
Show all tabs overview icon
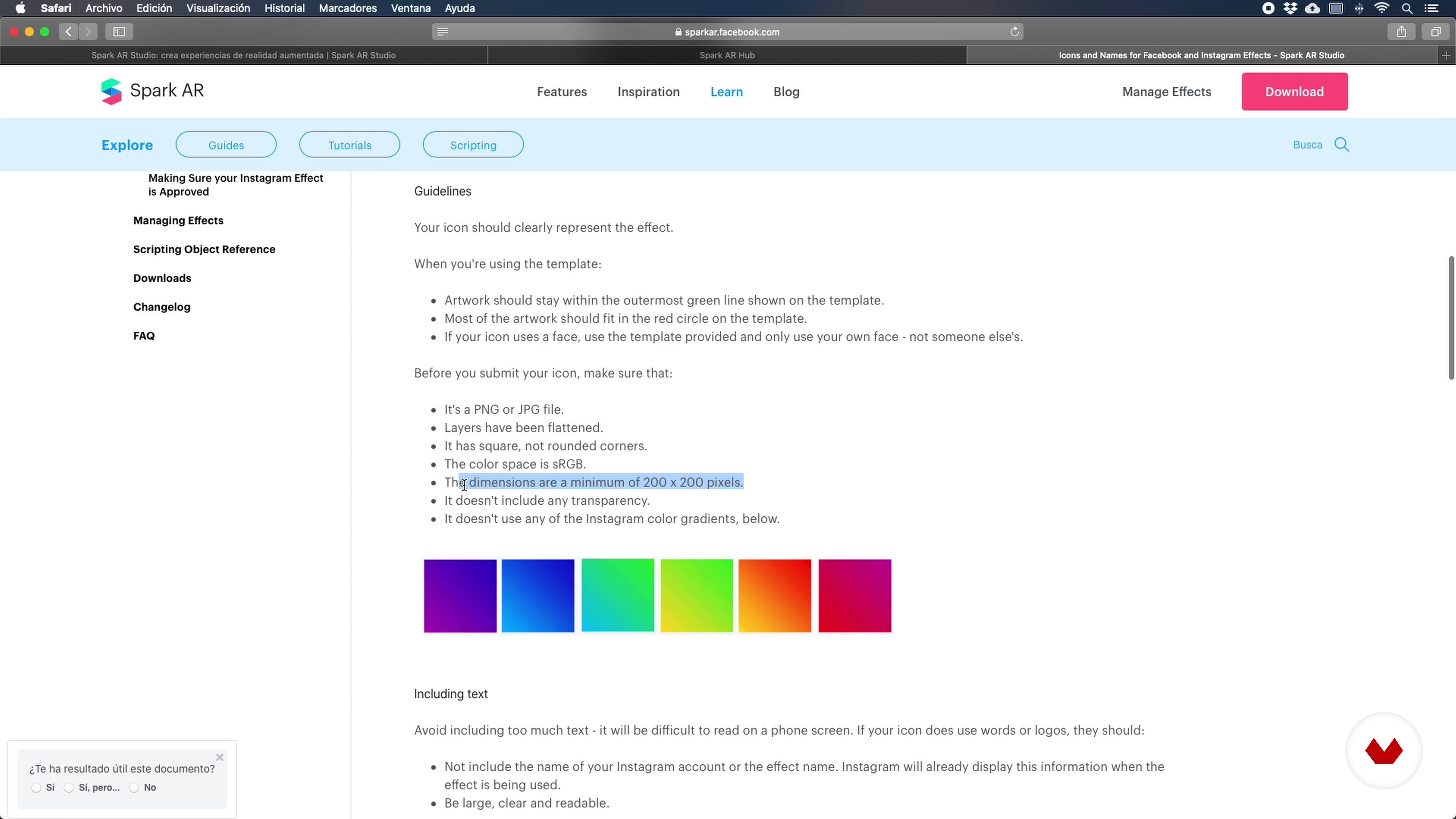tap(1435, 31)
